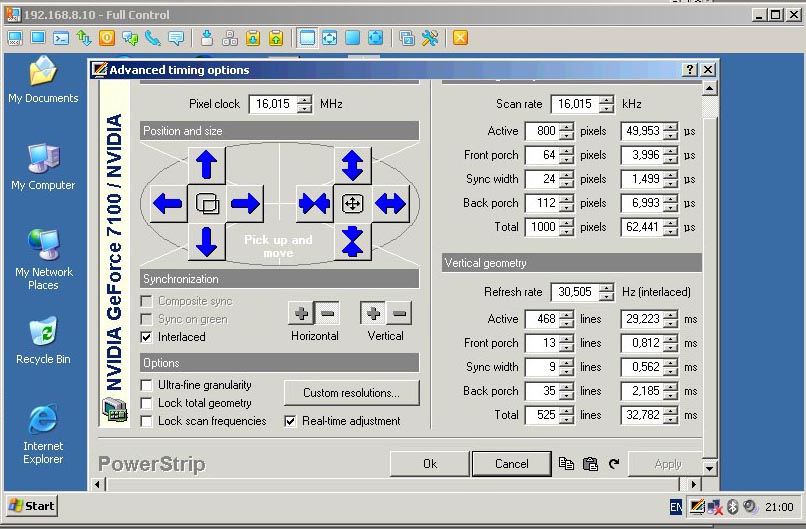Click the Composite sync checkbox
The image size is (806, 529).
[x=146, y=301]
